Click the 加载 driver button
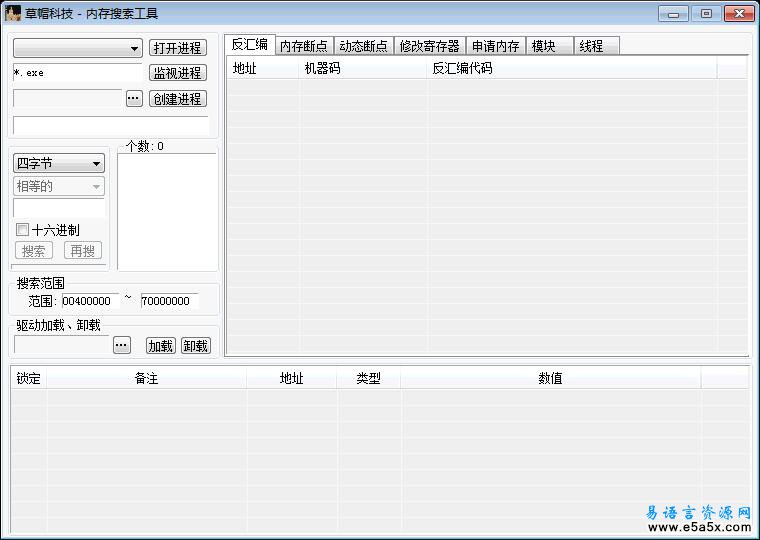The image size is (760, 540). coord(161,346)
